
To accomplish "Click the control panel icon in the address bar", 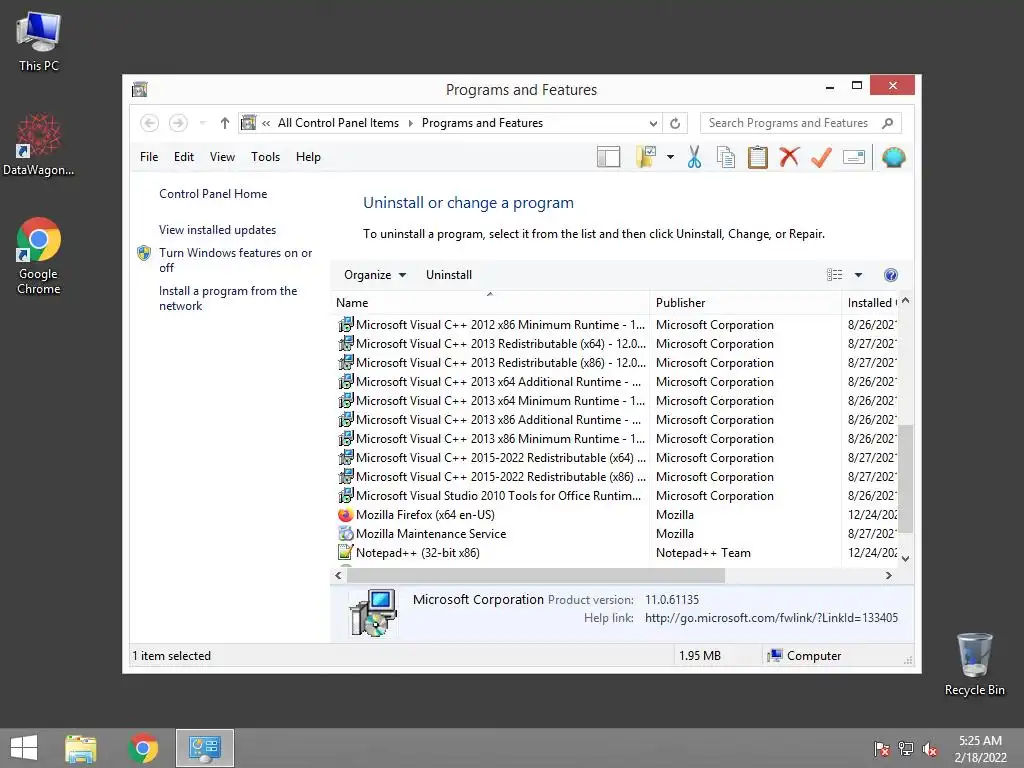I will (249, 123).
